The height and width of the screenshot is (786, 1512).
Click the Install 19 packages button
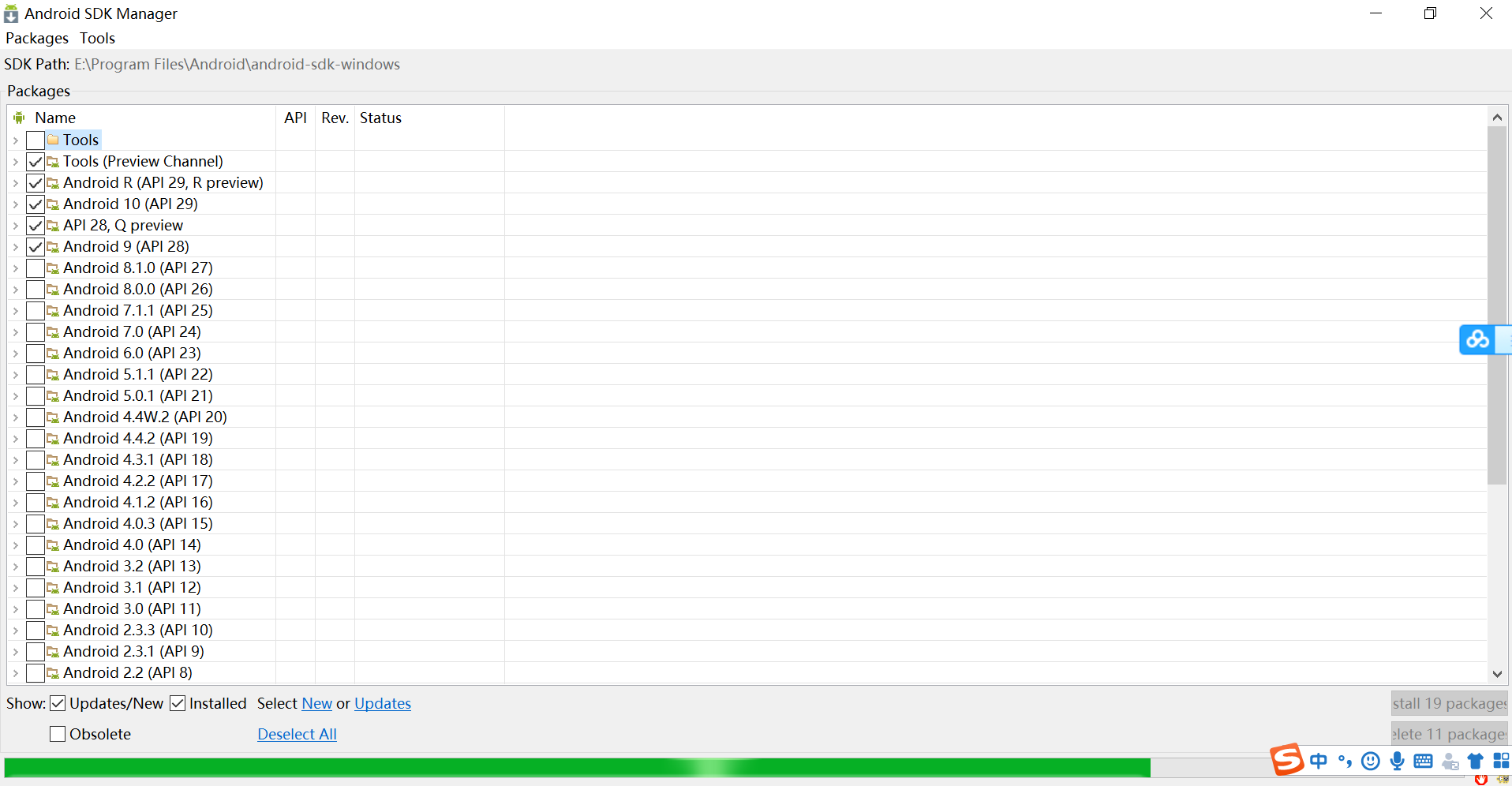(x=1450, y=703)
